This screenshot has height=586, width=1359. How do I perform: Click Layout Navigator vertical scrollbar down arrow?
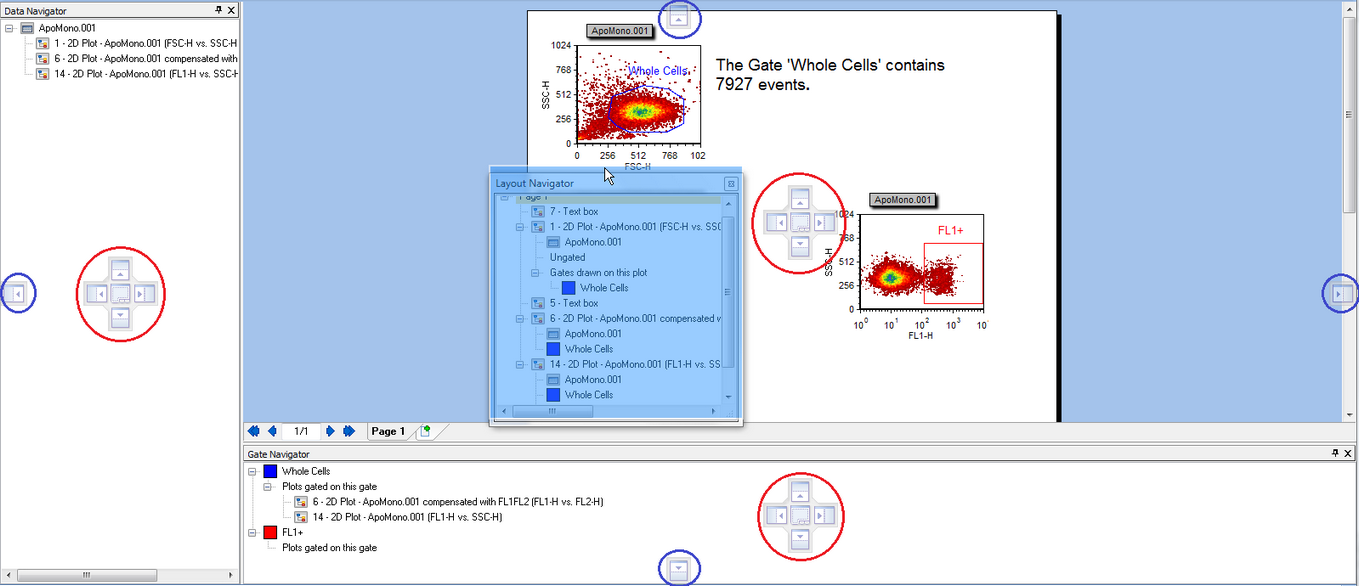coord(728,397)
